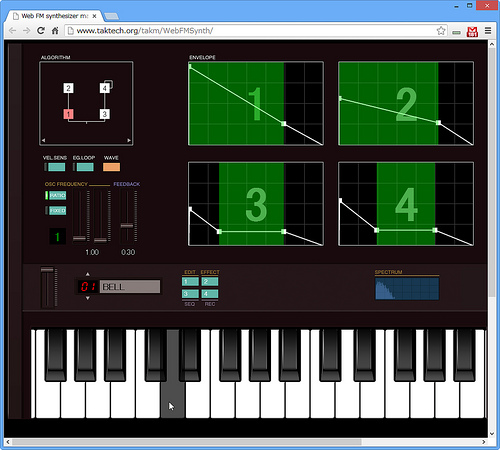
Task: Open Chrome hamburger menu
Action: (488, 31)
